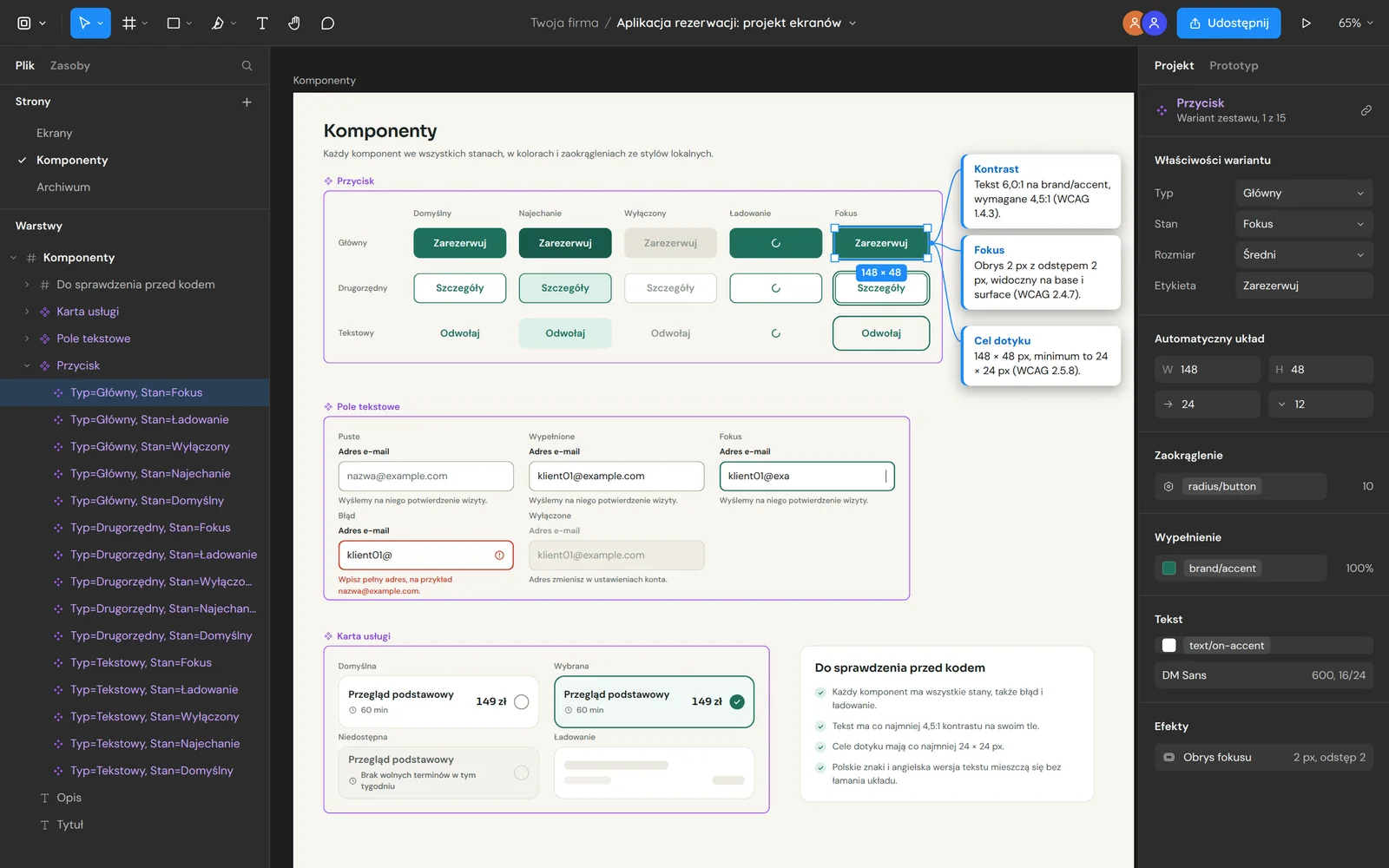Open the Typ dropdown showing Główny
The image size is (1389, 868).
tap(1304, 194)
